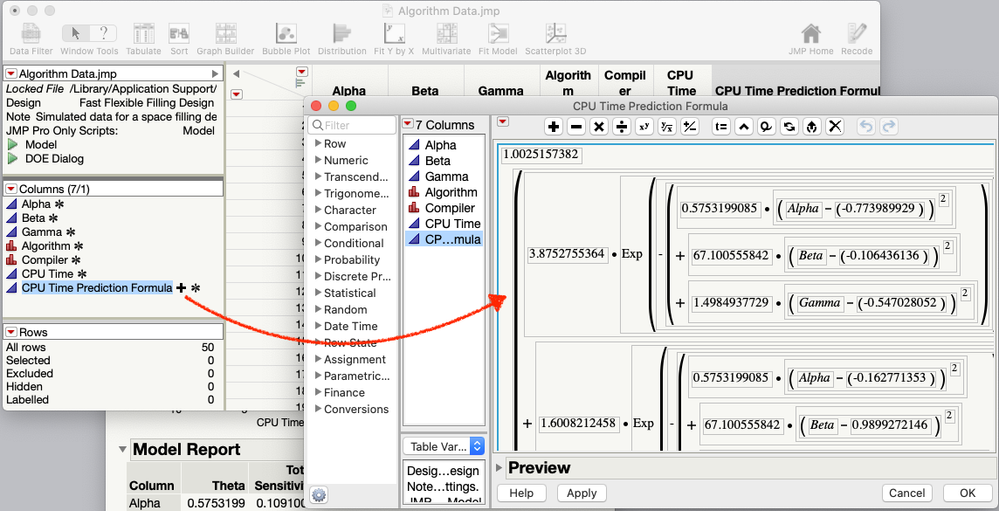The image size is (999, 511).
Task: Select the CPU Time column in Columns panel
Action: pos(47,274)
